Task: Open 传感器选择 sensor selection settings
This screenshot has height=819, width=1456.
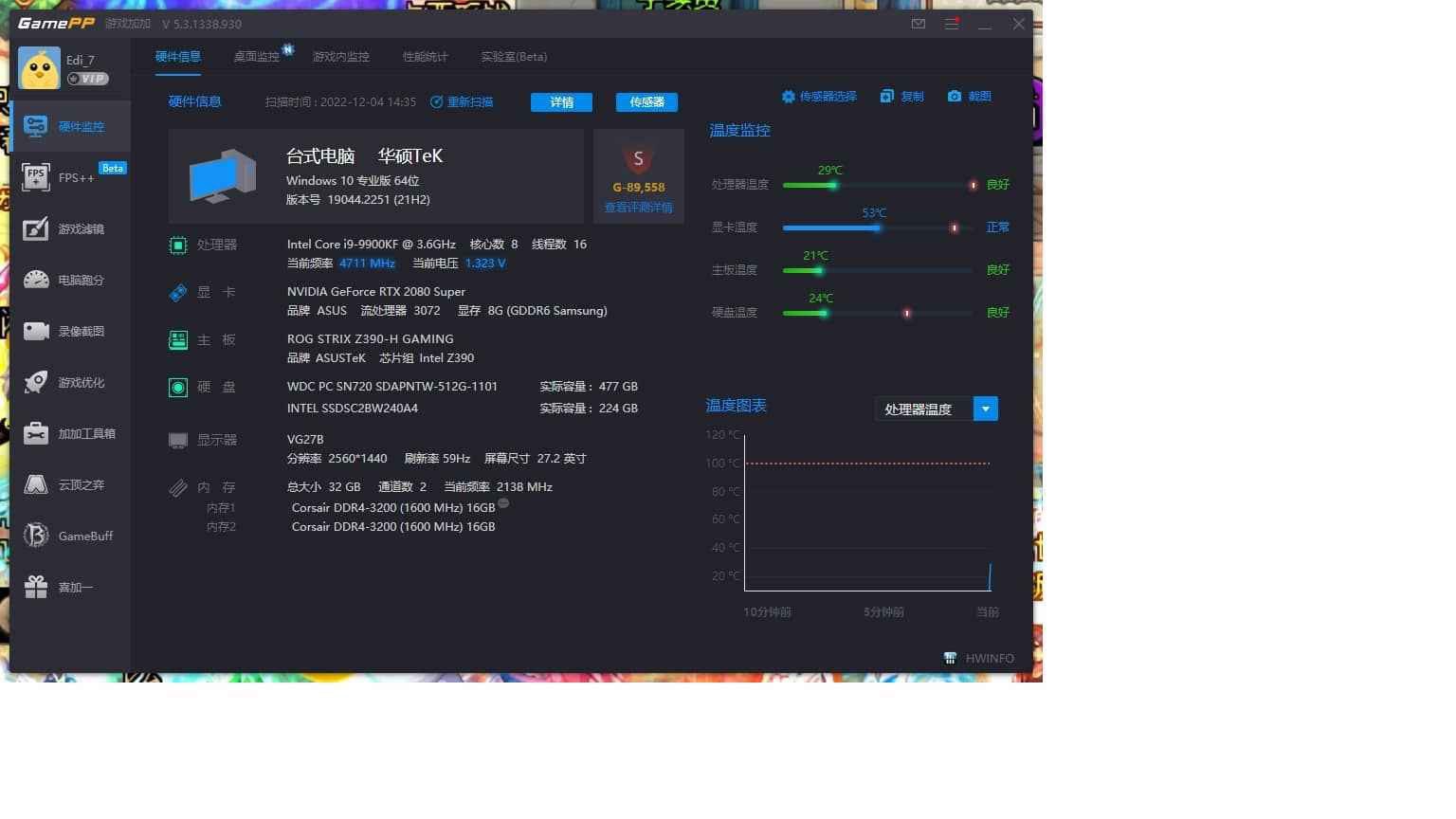Action: pos(819,96)
